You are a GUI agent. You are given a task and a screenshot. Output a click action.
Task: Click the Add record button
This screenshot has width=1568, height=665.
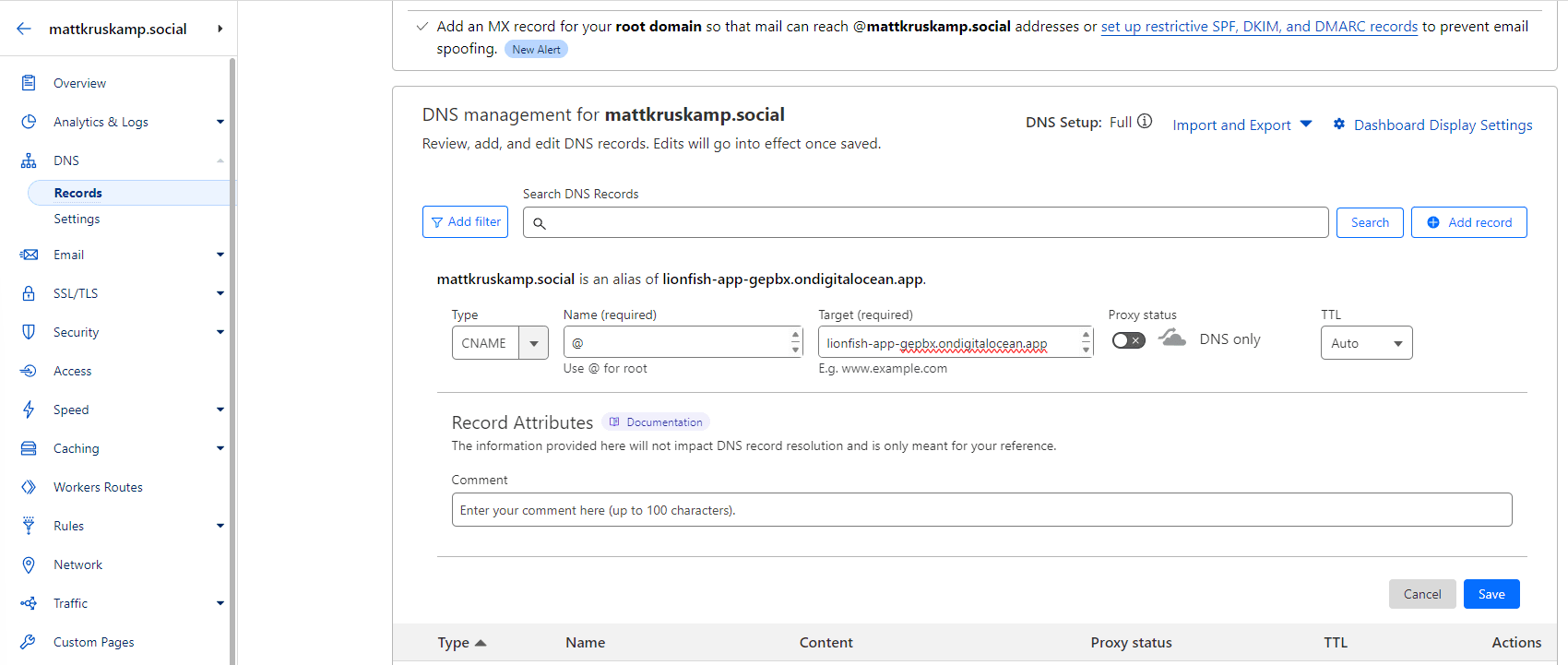pos(1468,222)
